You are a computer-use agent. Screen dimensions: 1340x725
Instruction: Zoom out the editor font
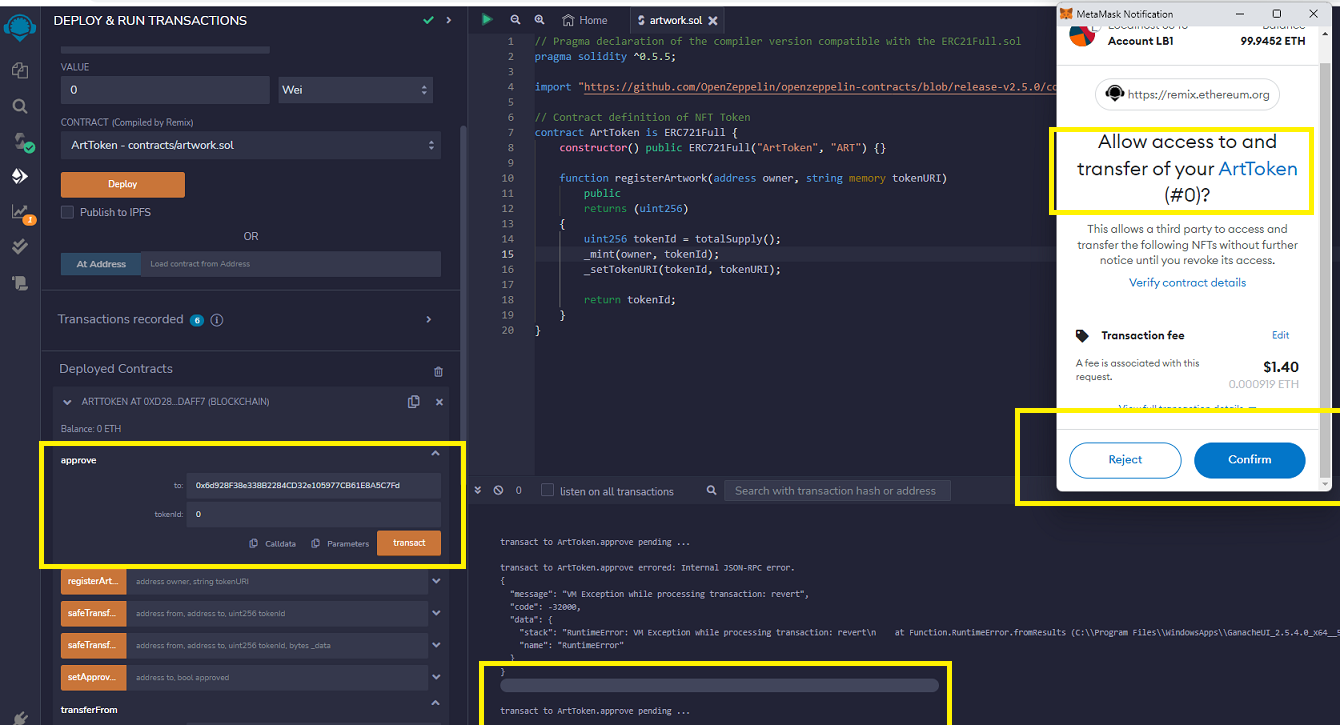pyautogui.click(x=515, y=19)
